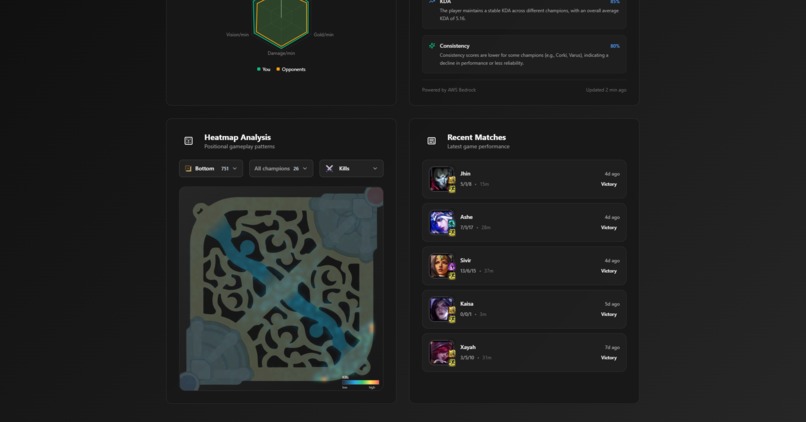Click the red base marker on the heatmap
806x422 pixels.
(374, 196)
